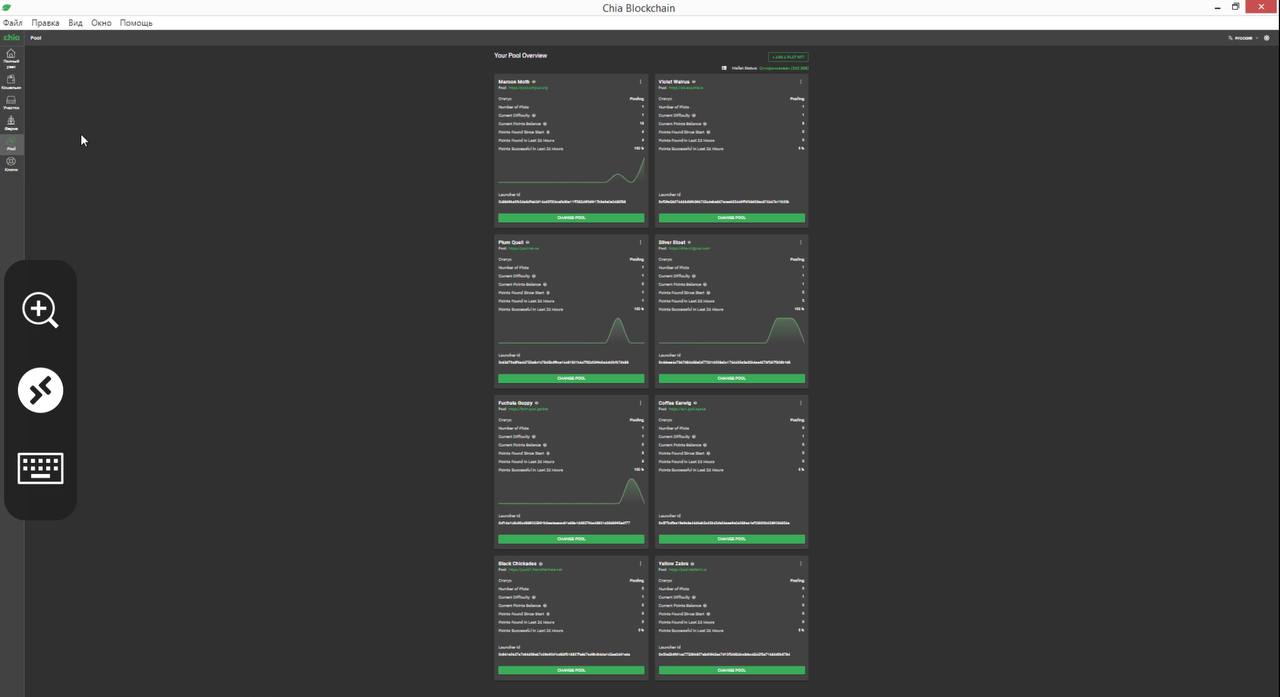Open Yellow Zebra card three-dot menu
The width and height of the screenshot is (1280, 697).
(x=801, y=564)
